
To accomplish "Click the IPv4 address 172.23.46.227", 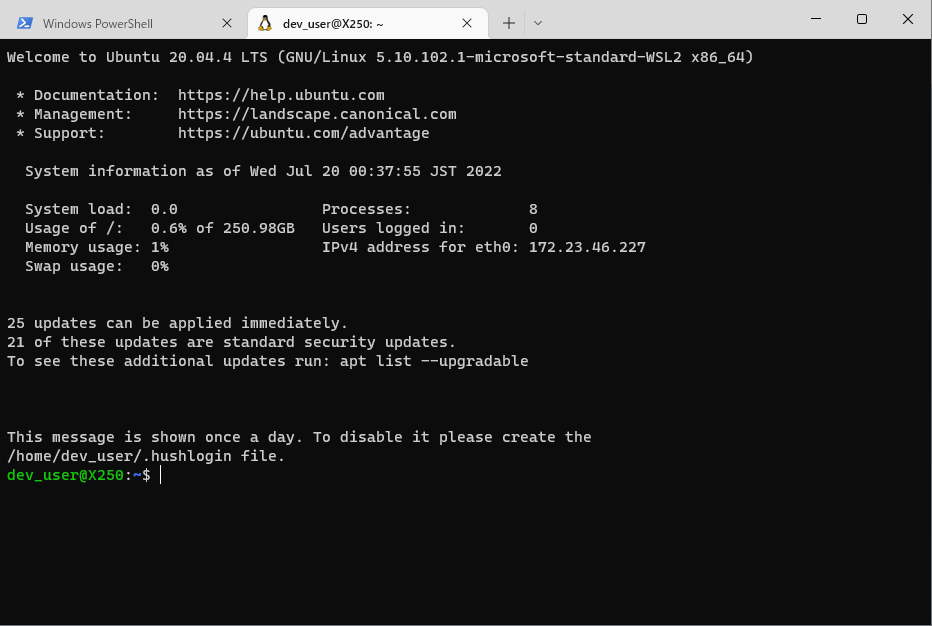I will tap(587, 247).
